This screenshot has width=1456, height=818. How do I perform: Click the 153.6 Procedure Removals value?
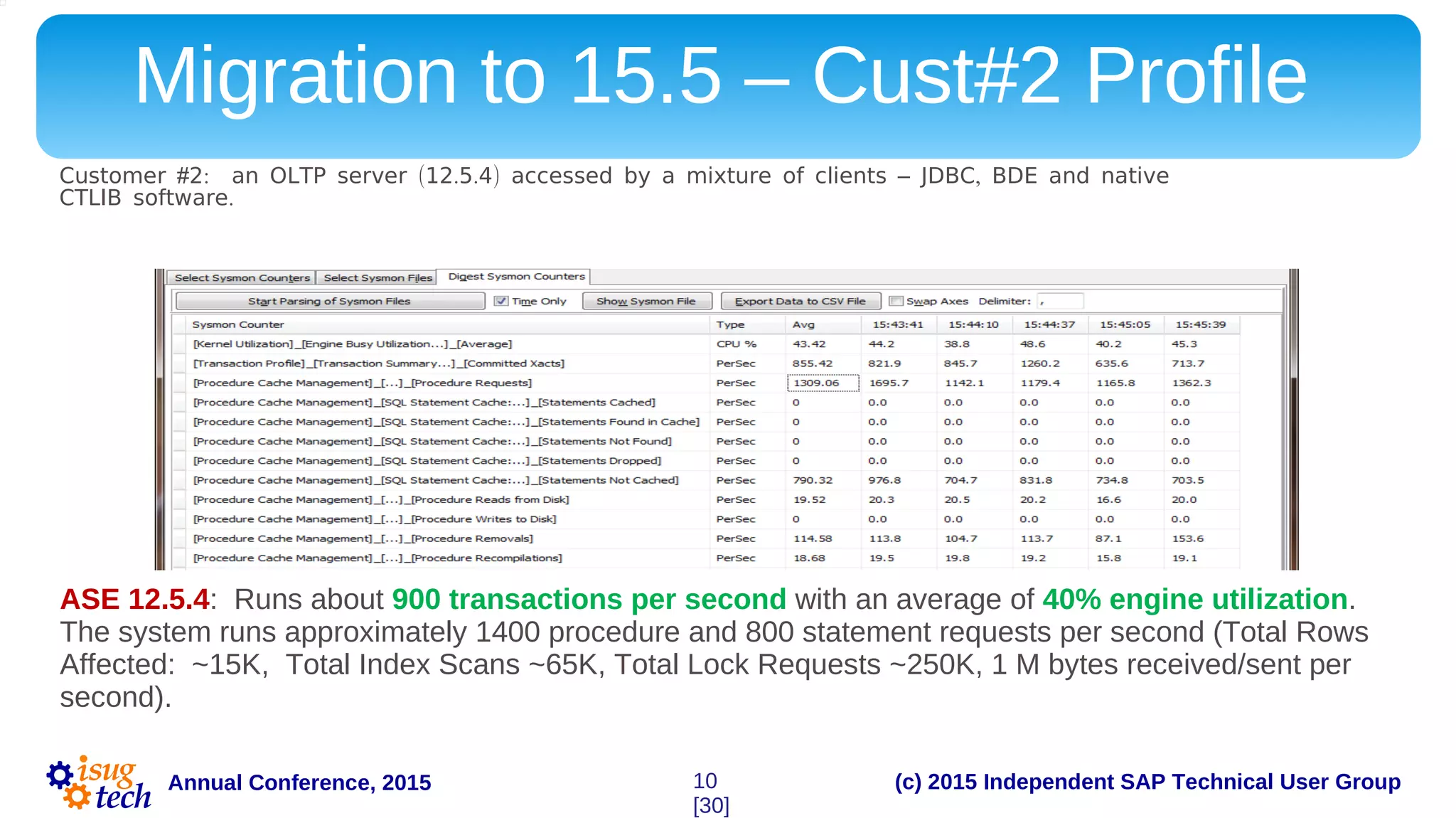[x=1201, y=538]
